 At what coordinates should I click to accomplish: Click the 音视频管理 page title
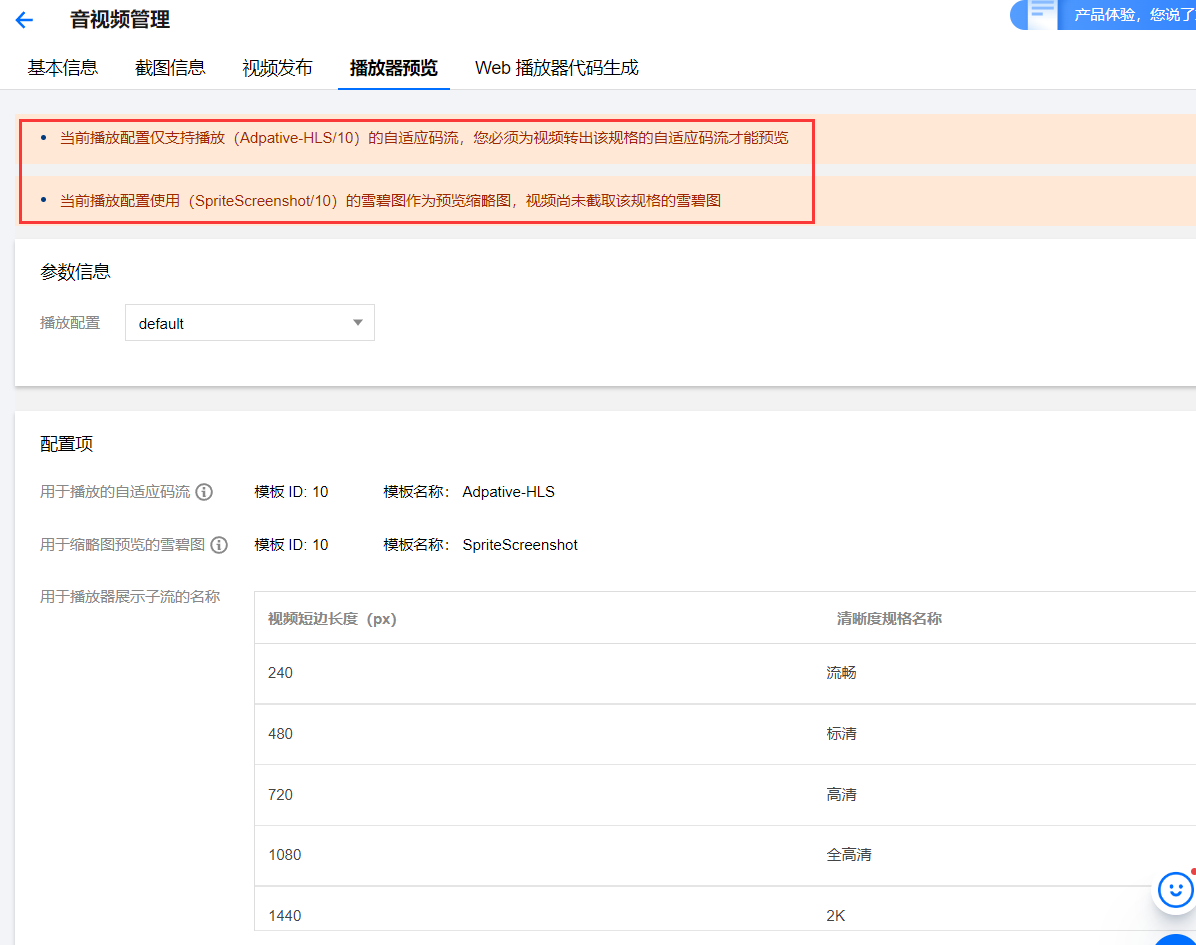[120, 20]
